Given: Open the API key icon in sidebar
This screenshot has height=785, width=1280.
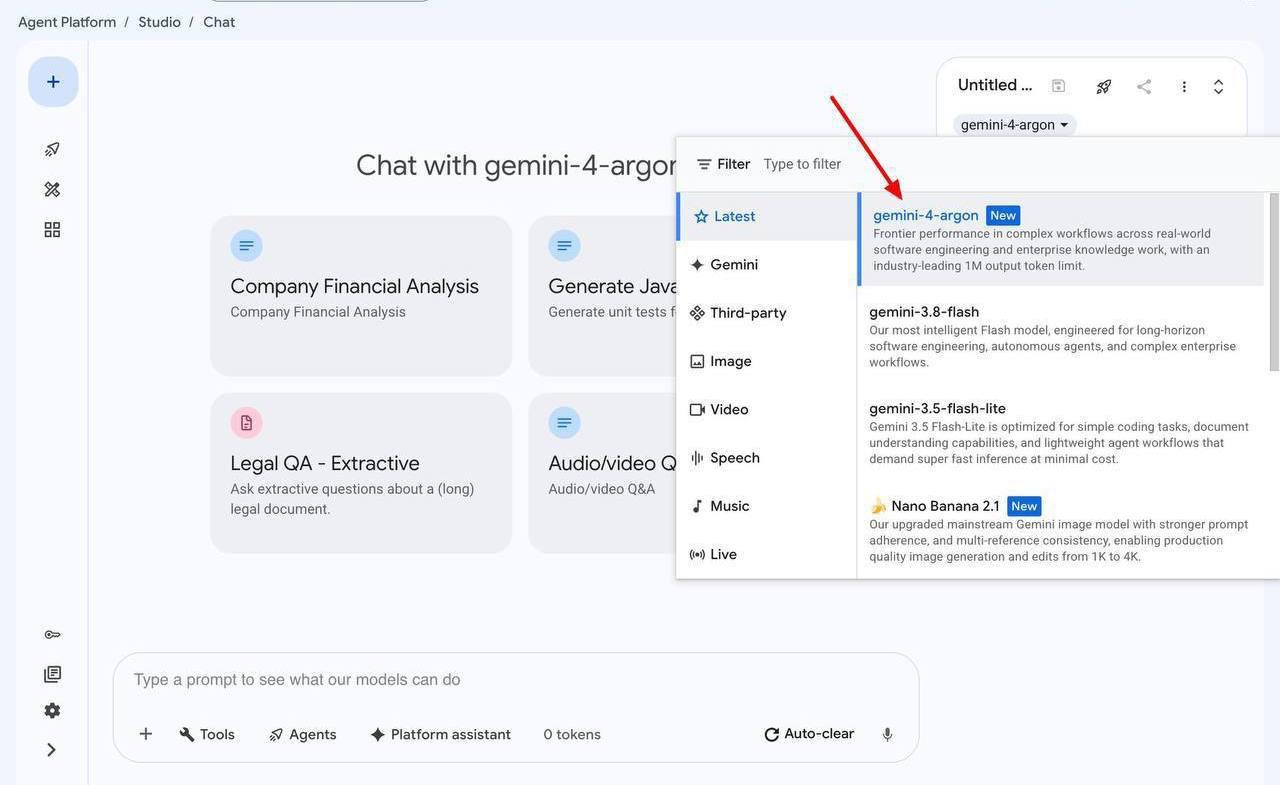Looking at the screenshot, I should tap(52, 635).
